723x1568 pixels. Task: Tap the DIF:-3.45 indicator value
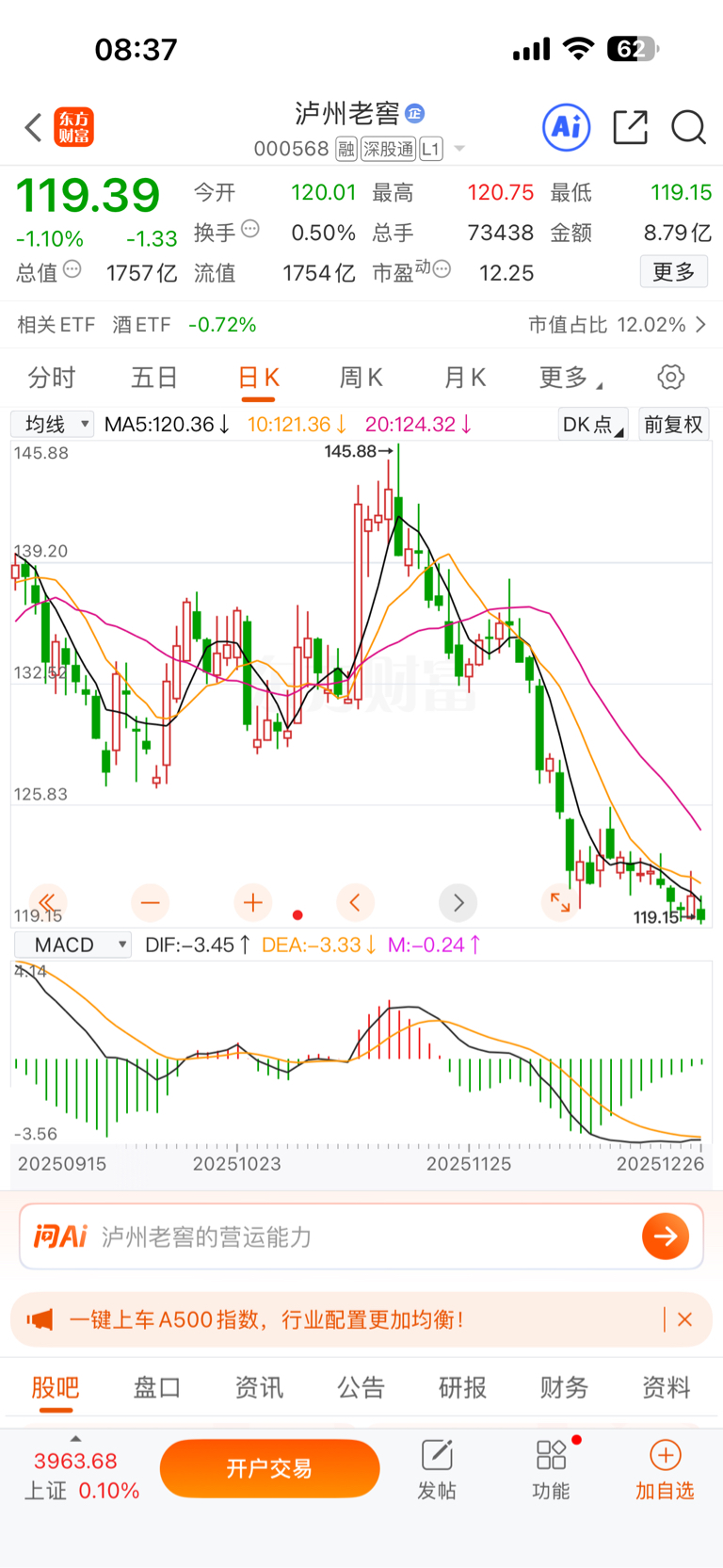[198, 945]
